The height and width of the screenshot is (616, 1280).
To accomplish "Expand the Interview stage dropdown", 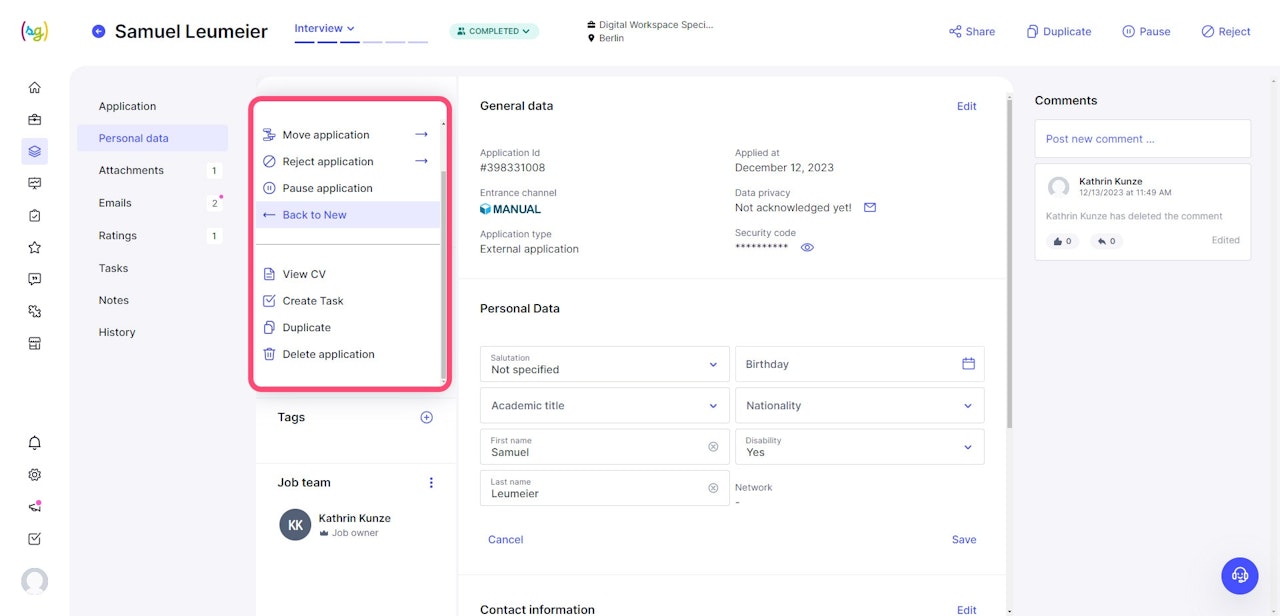I will [x=324, y=29].
